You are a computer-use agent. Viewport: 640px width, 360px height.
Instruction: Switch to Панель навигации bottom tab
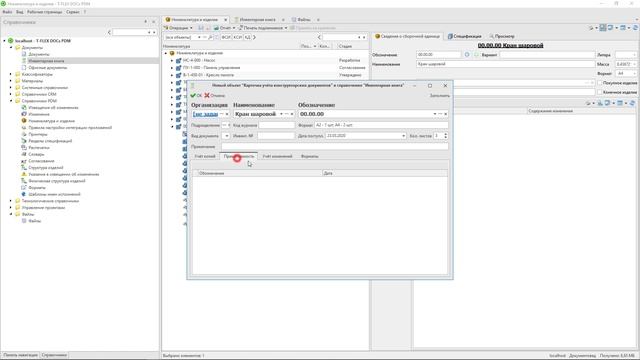click(x=20, y=355)
